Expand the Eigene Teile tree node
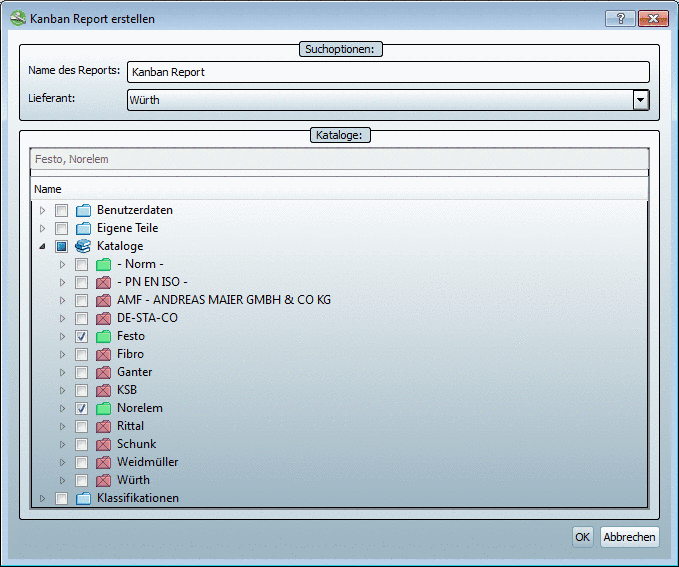Image resolution: width=679 pixels, height=567 pixels. [42, 228]
